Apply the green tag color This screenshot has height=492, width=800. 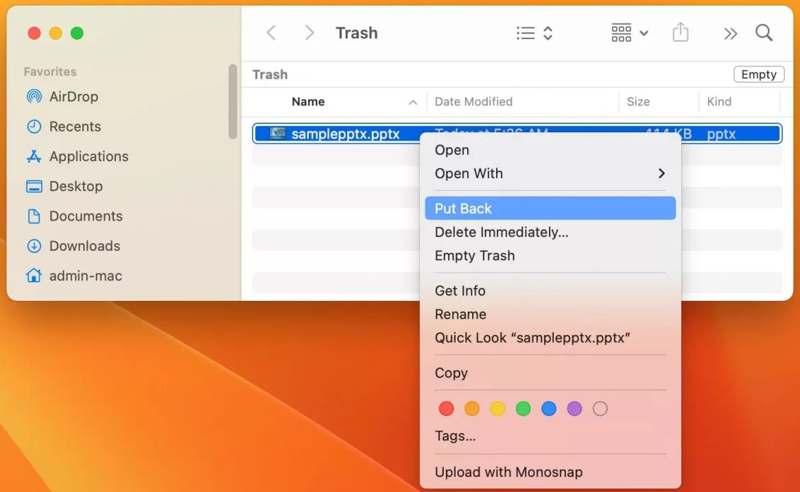(523, 409)
